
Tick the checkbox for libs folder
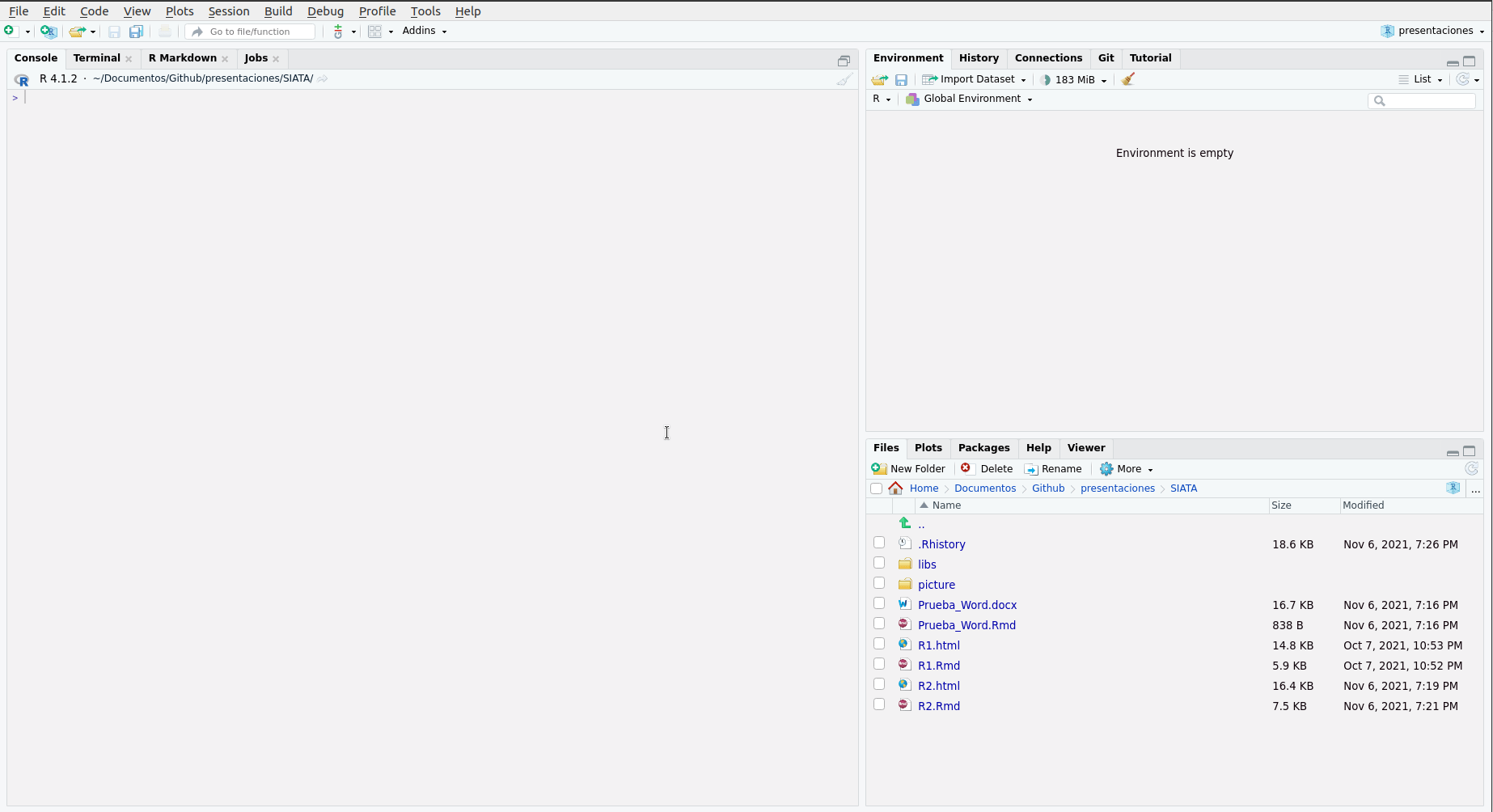pyautogui.click(x=879, y=563)
